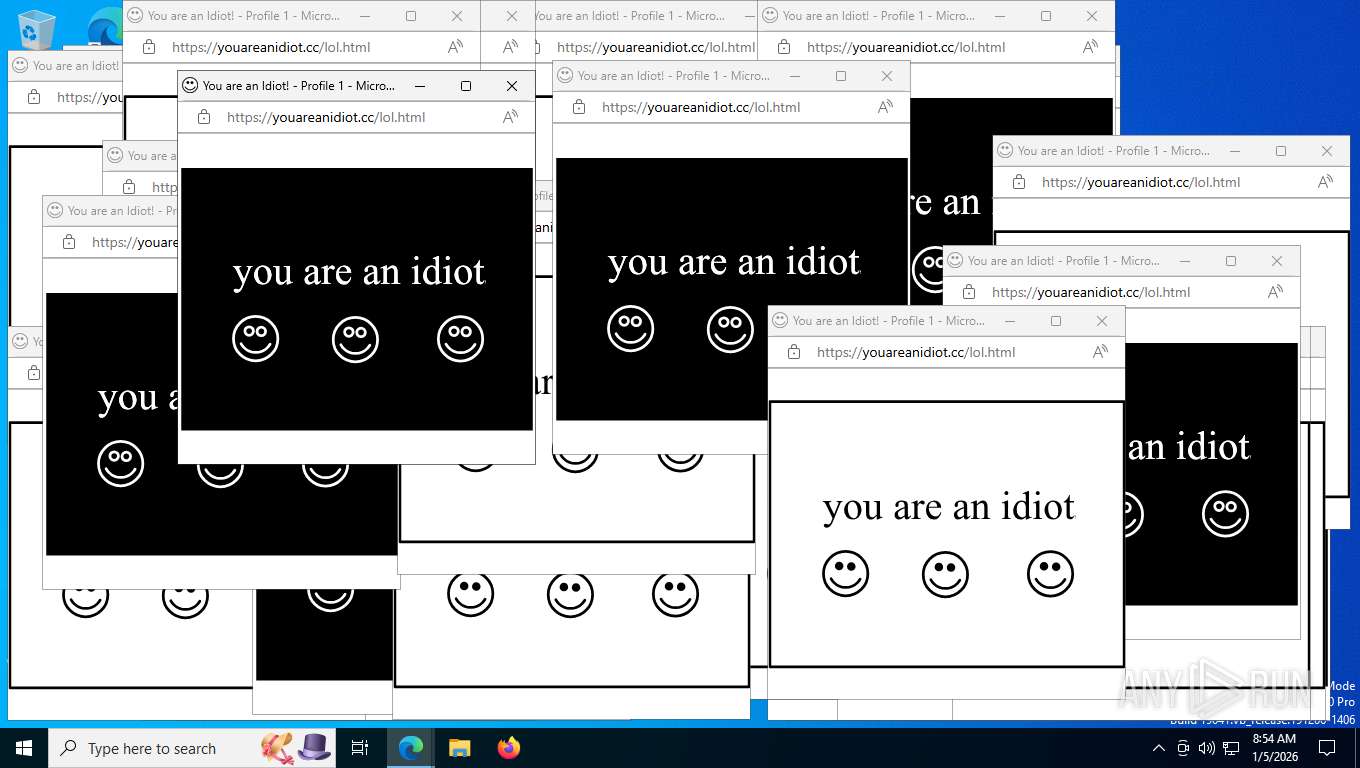
Task: Maximize the white-page front window
Action: [x=1055, y=321]
